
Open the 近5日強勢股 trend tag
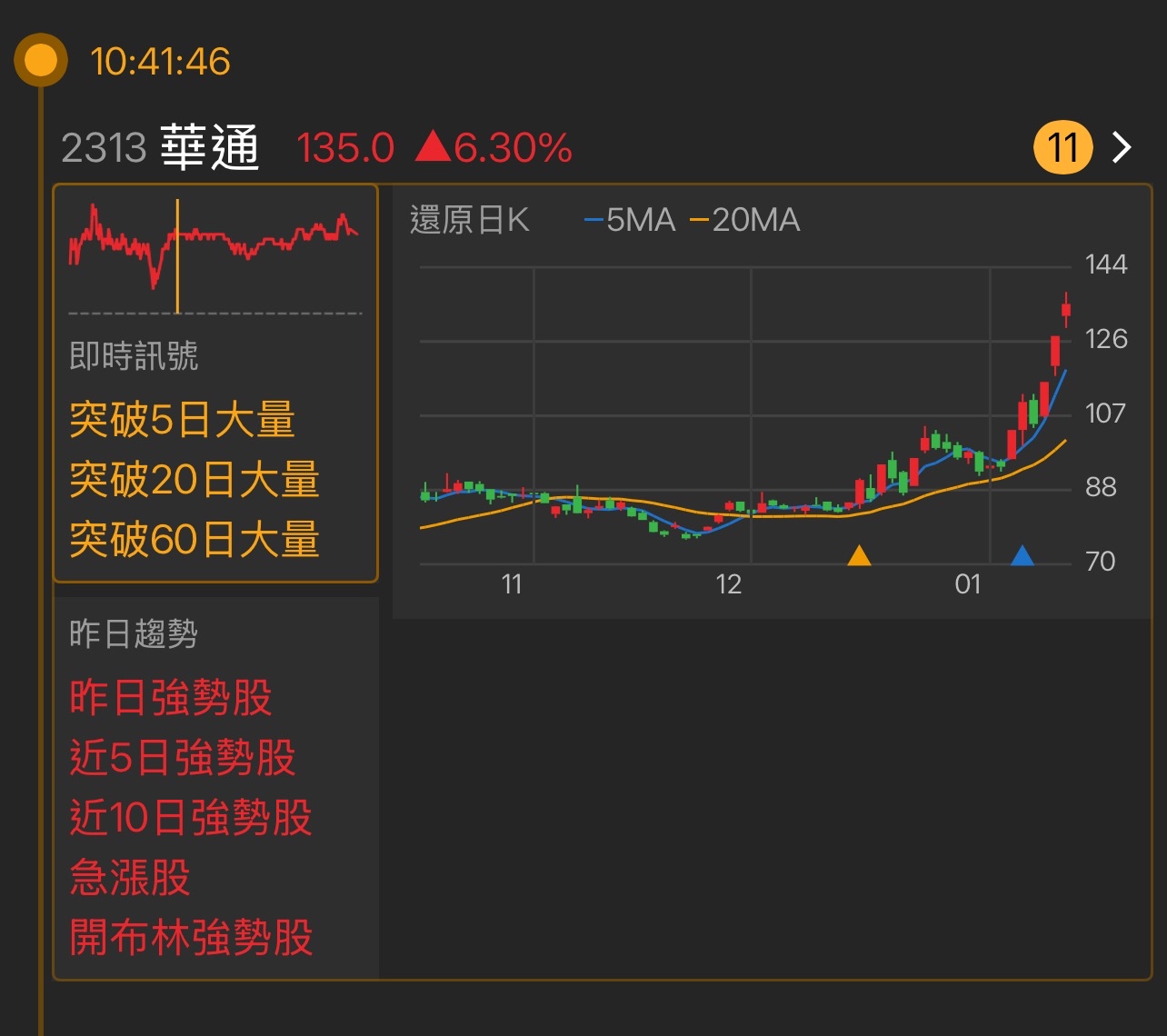183,758
